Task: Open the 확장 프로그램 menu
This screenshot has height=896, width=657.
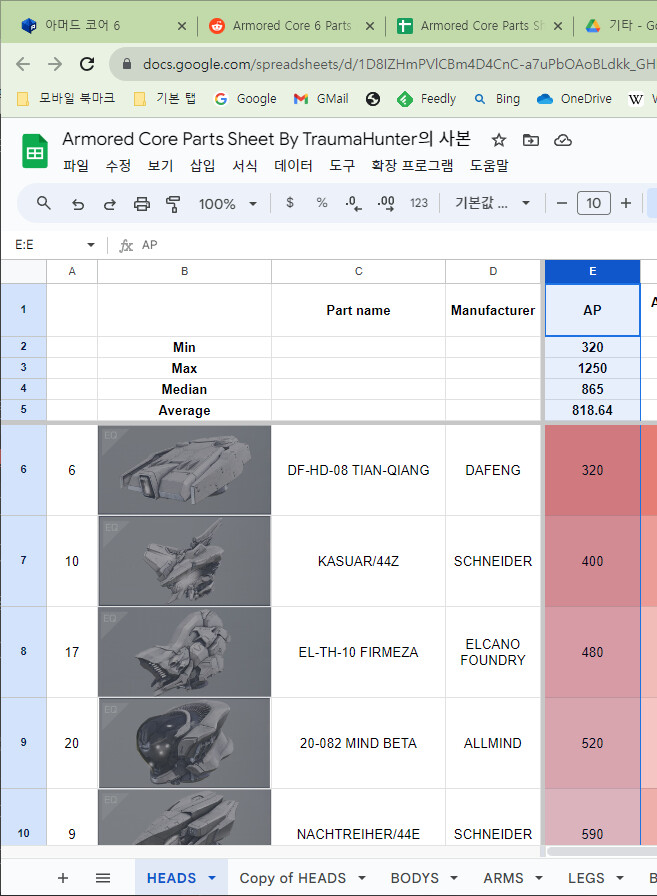Action: [x=412, y=166]
